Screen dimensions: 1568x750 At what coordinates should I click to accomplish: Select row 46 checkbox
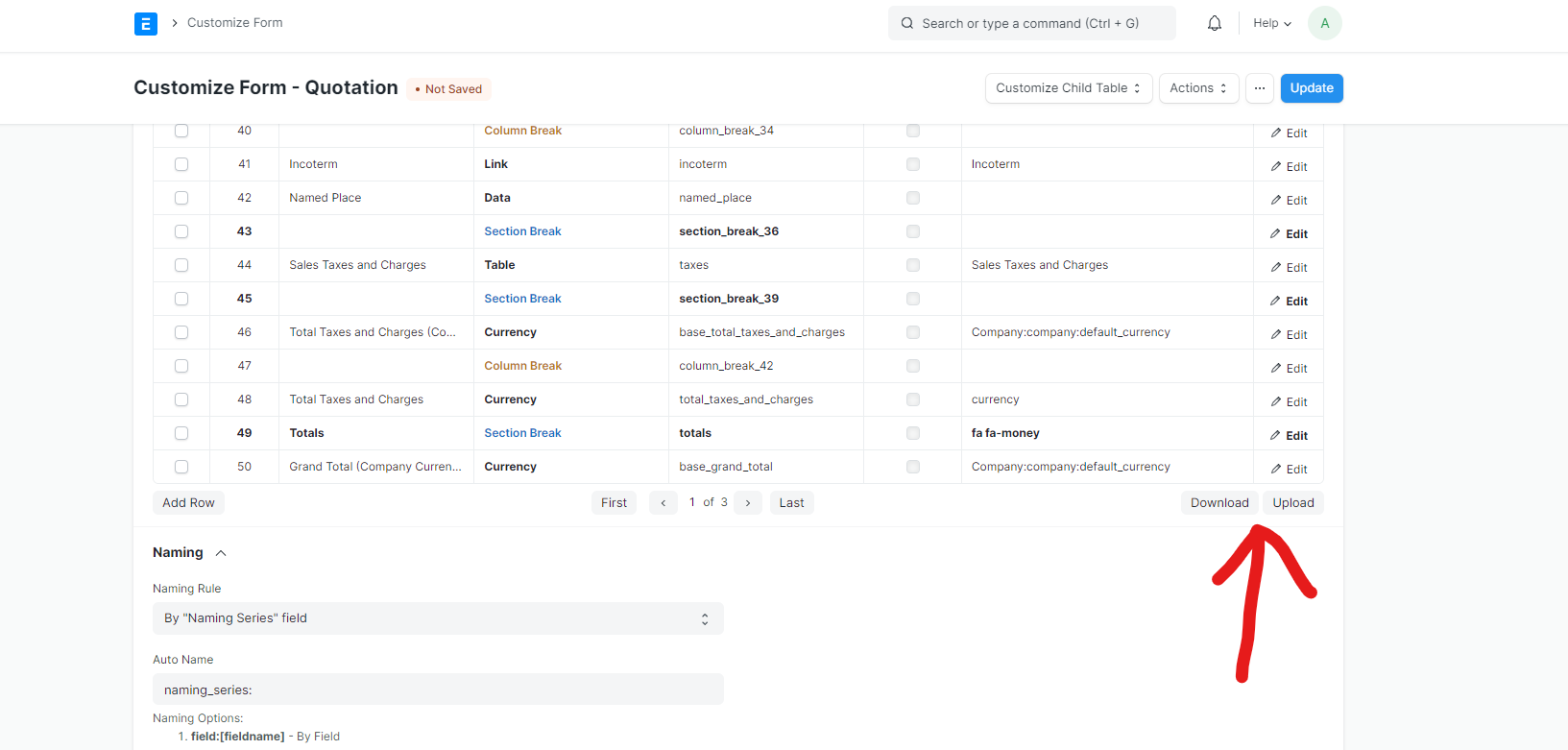point(181,332)
